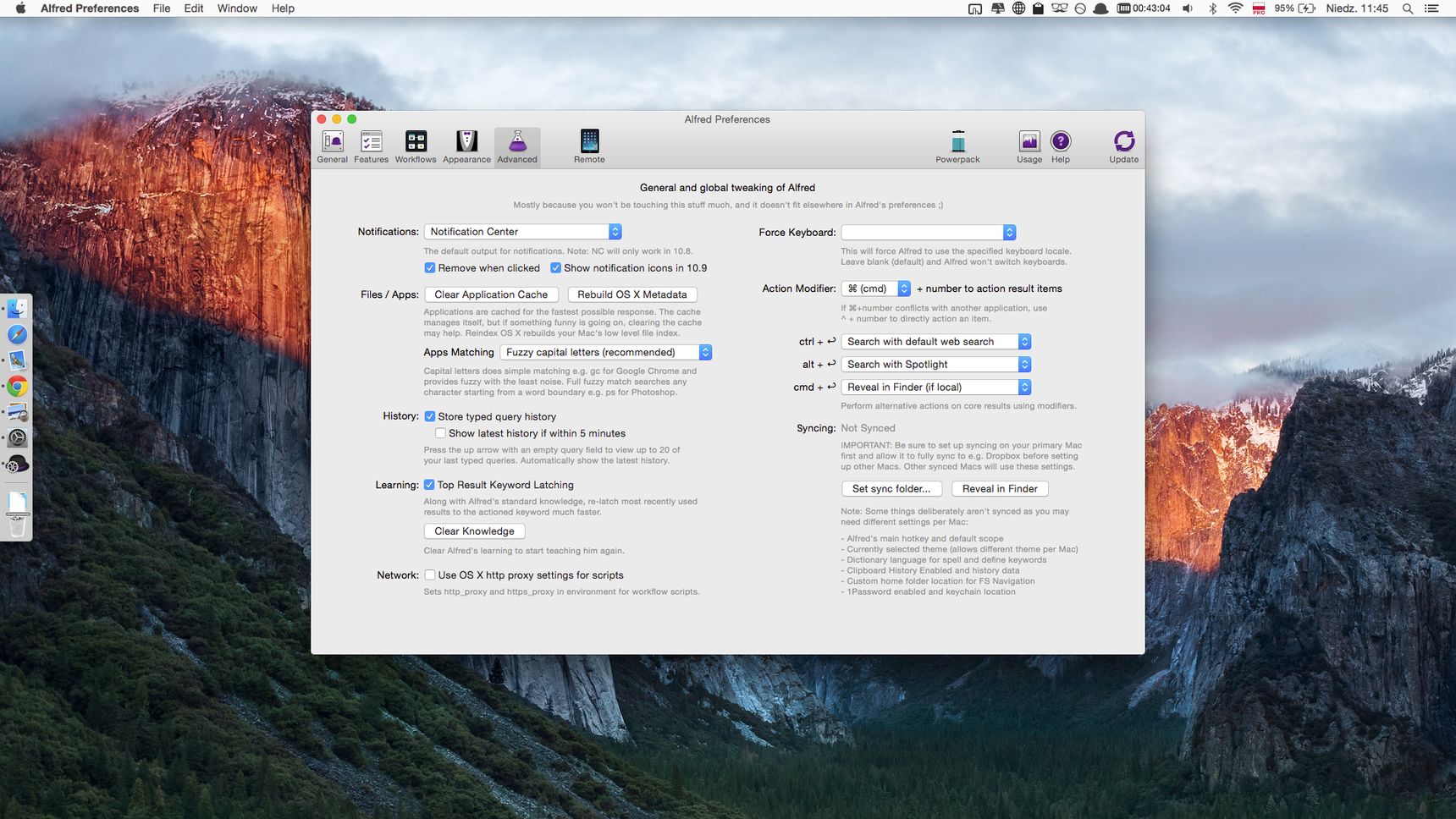Click the clock showing Niedz. 11:45

[x=1357, y=8]
